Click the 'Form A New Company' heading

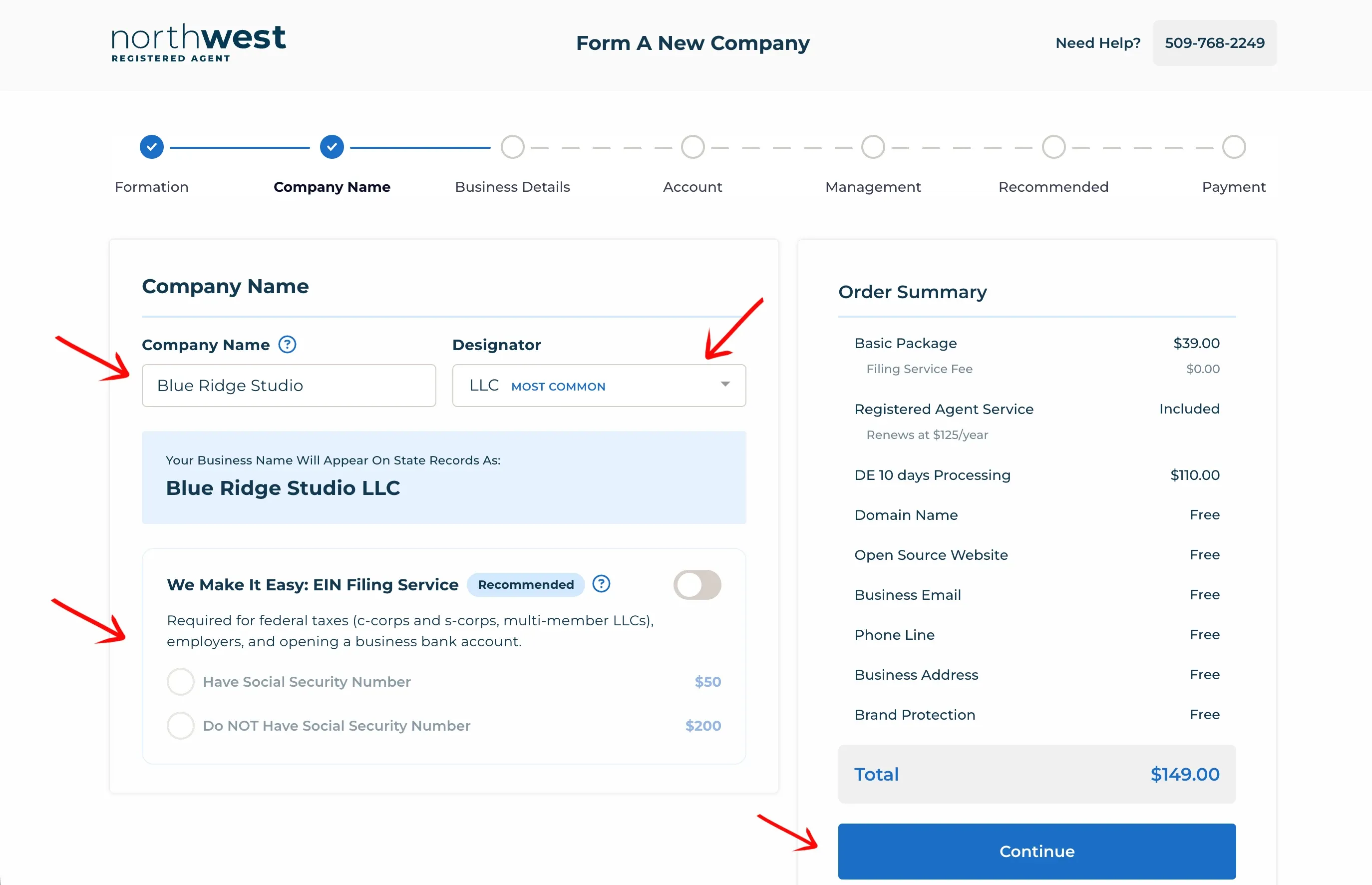[x=693, y=43]
